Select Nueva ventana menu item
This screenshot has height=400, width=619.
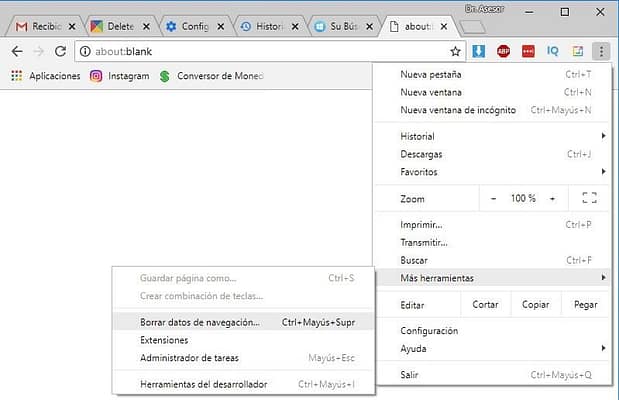click(493, 92)
